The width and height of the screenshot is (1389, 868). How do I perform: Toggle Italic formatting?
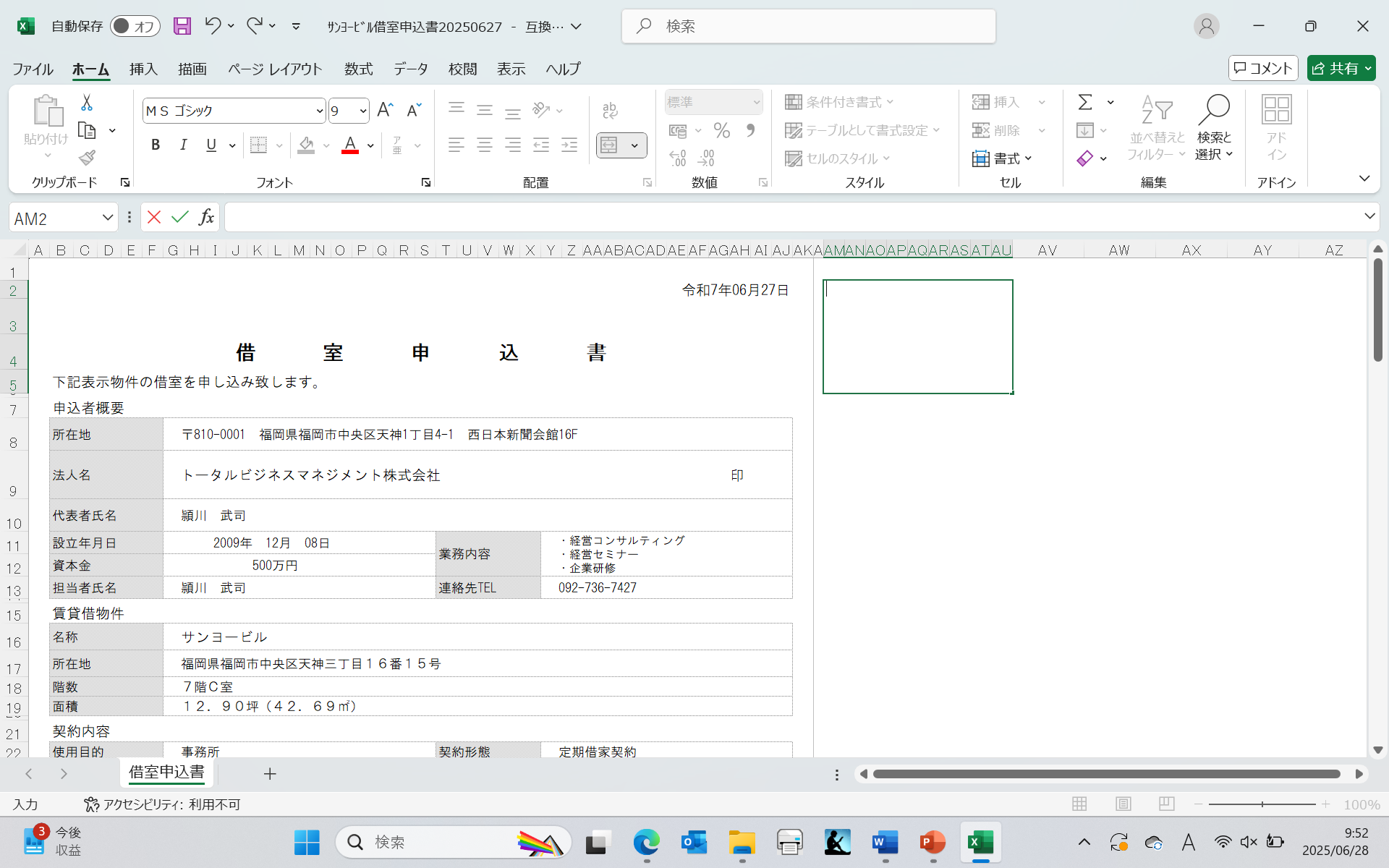click(183, 145)
